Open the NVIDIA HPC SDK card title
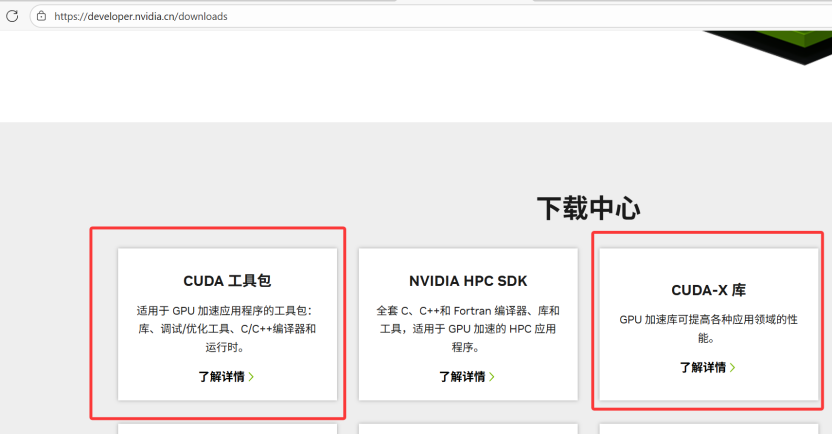The image size is (832, 434). (x=468, y=281)
